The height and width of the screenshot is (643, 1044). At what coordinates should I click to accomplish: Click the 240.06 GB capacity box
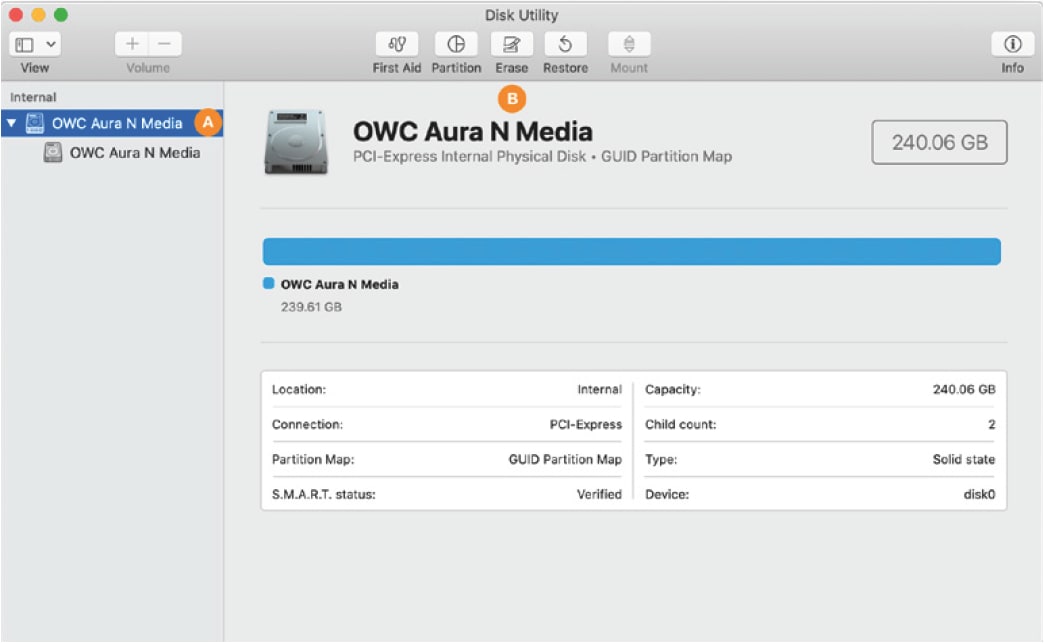[x=939, y=143]
